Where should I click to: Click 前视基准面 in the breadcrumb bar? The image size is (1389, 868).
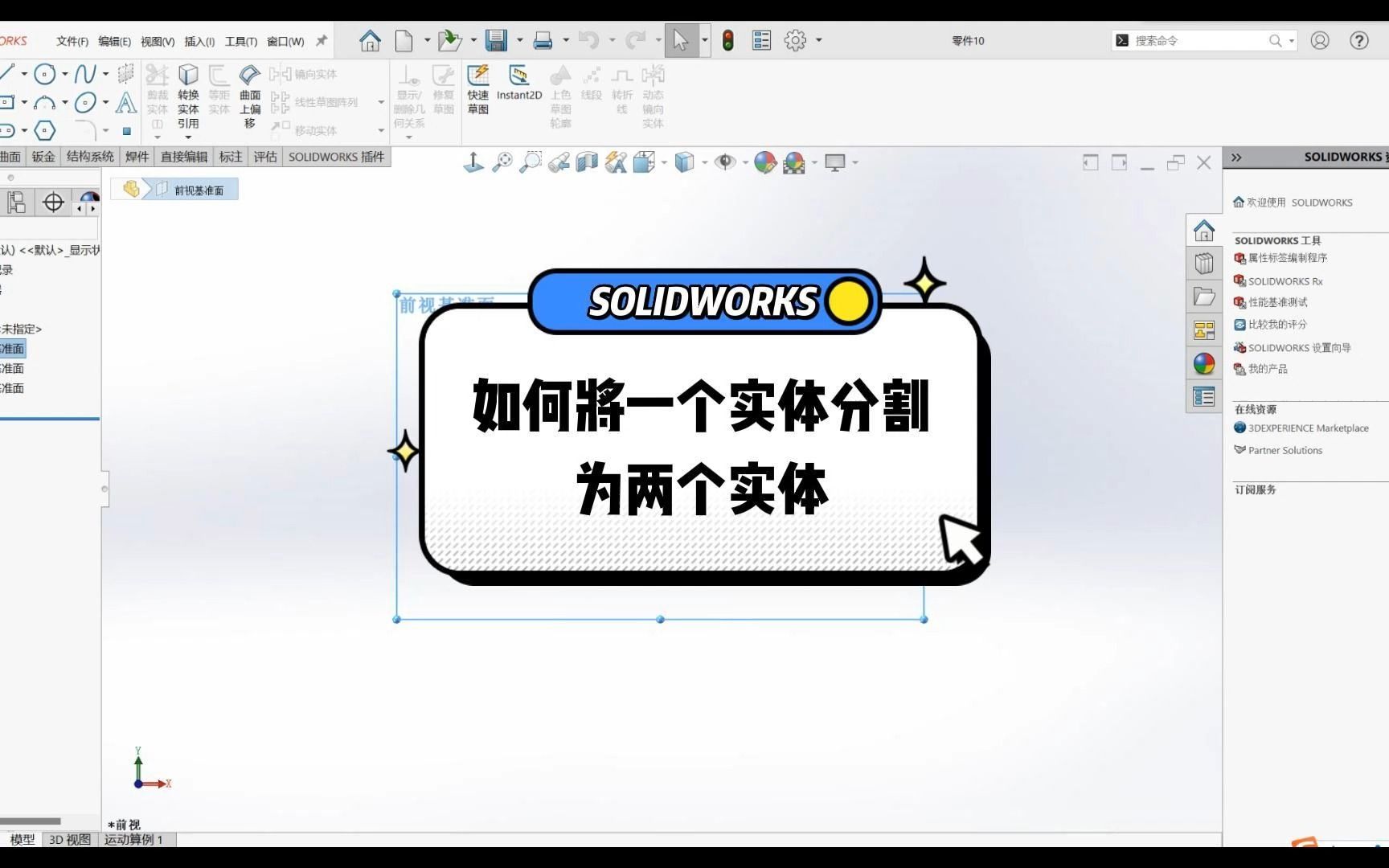199,190
